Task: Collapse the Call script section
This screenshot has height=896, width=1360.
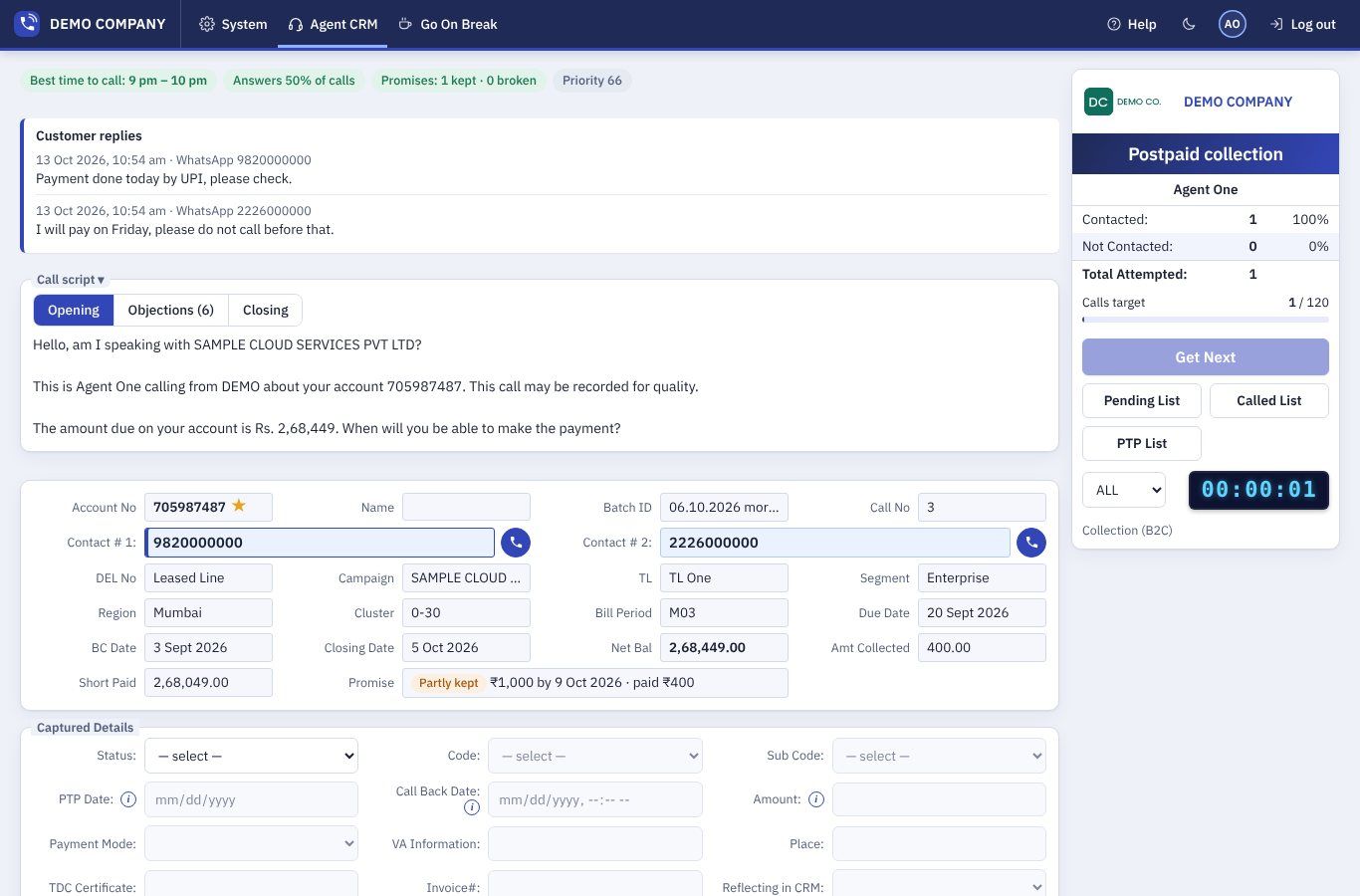Action: point(71,280)
